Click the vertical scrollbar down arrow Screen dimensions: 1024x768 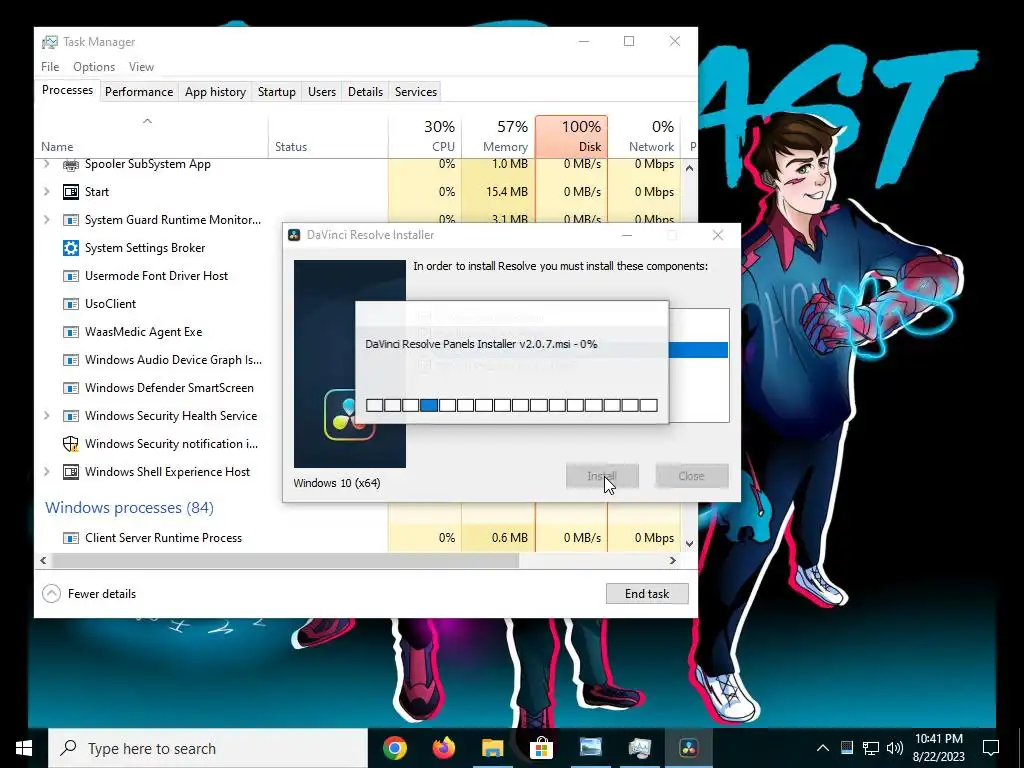tap(690, 543)
